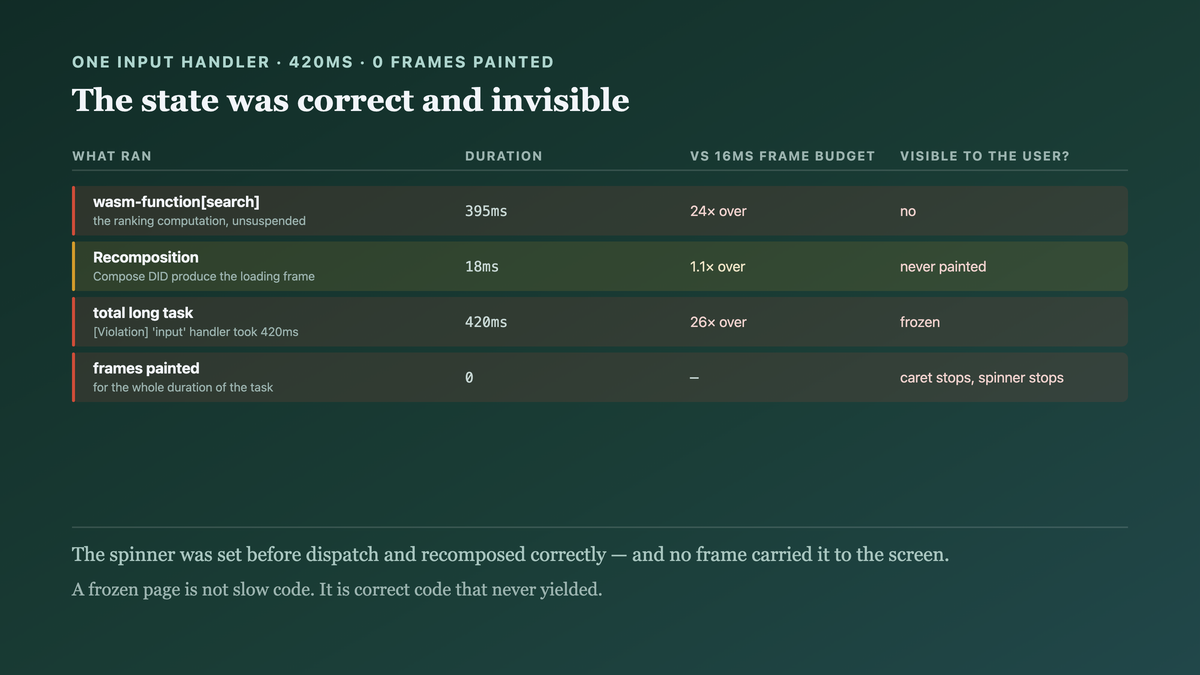
Task: Click the '24× over' budget value
Action: [x=718, y=211]
